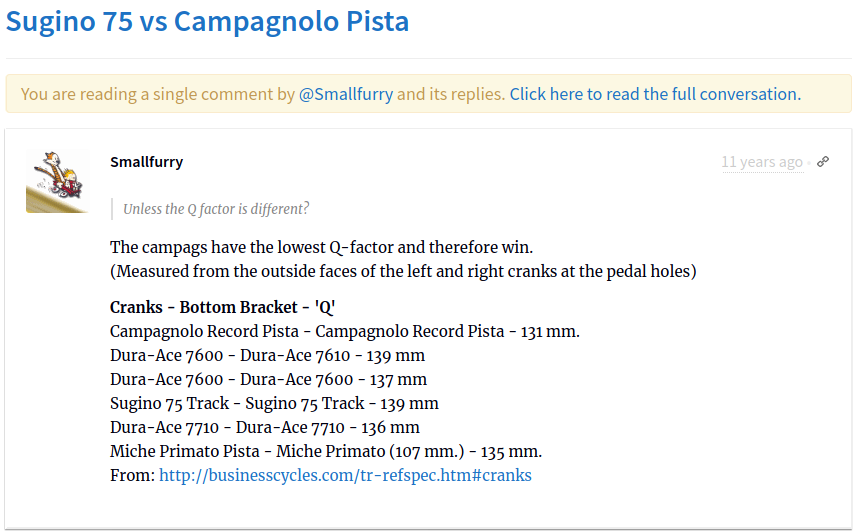Click the quoted text about Q factor
Viewport: 857px width, 532px height.
click(216, 209)
